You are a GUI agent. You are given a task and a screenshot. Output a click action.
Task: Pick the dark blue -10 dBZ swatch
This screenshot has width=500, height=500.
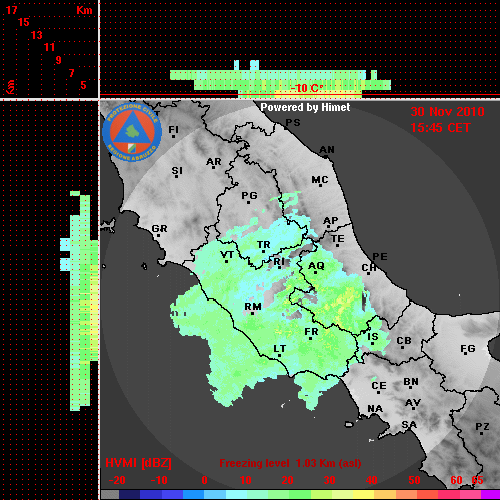click(150, 495)
